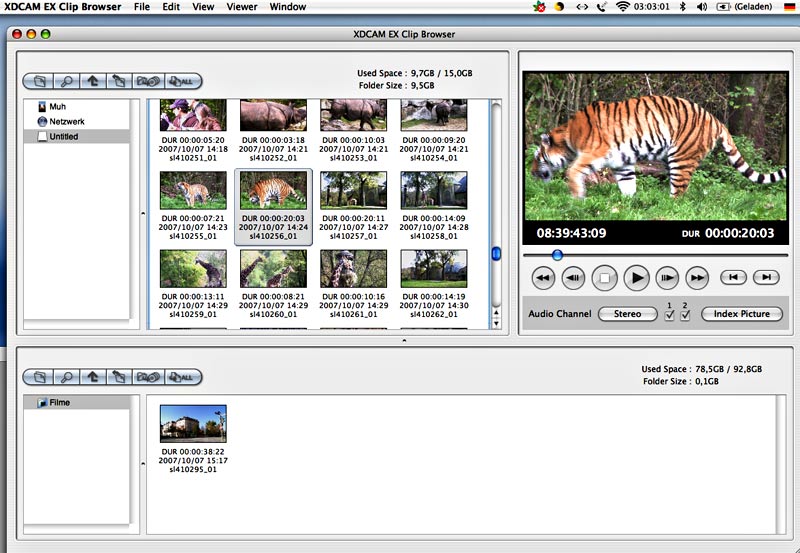Click the fast forward button
Screen dimensions: 800x553
pyautogui.click(x=698, y=277)
